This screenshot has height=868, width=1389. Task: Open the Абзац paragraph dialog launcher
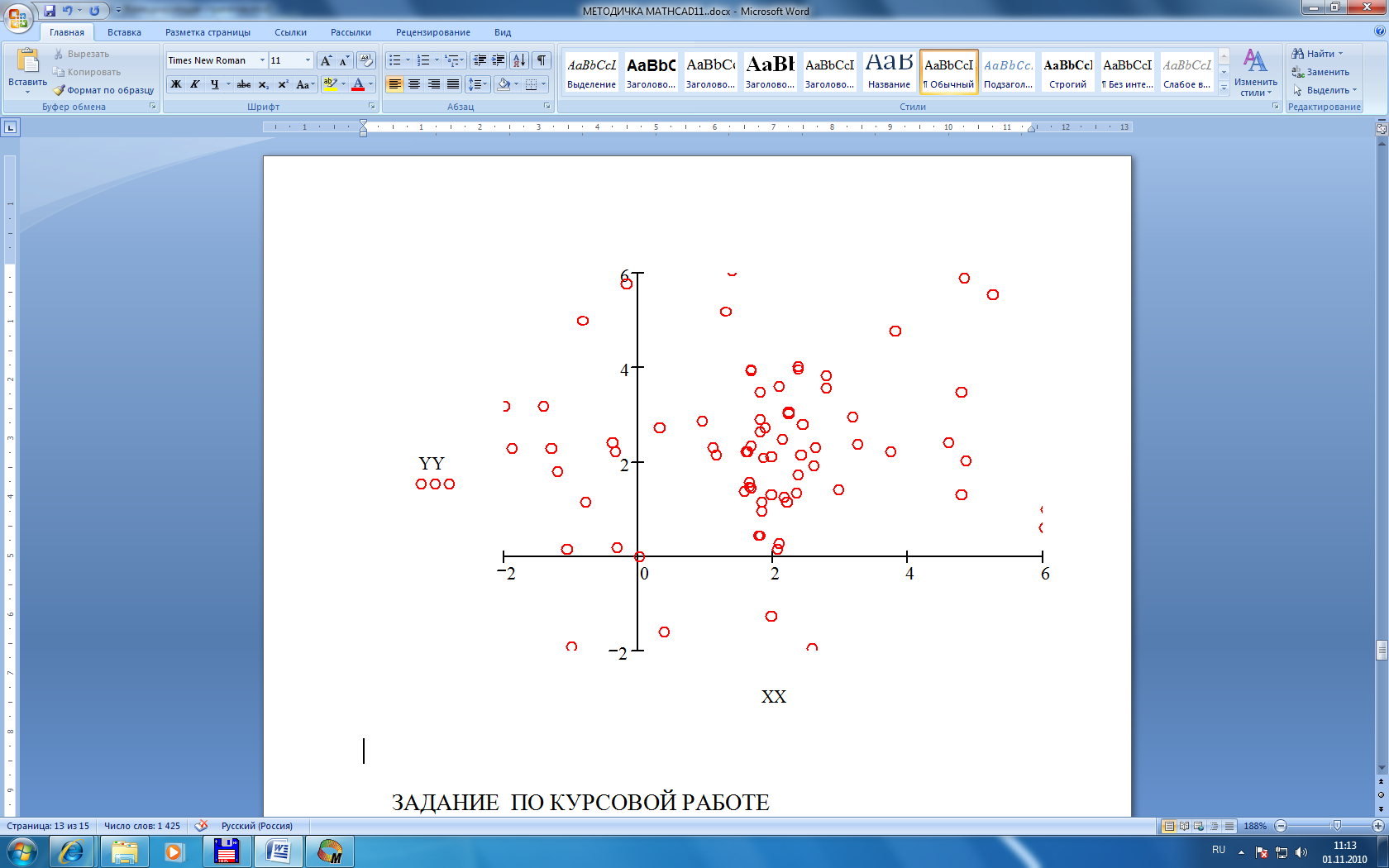(x=547, y=106)
